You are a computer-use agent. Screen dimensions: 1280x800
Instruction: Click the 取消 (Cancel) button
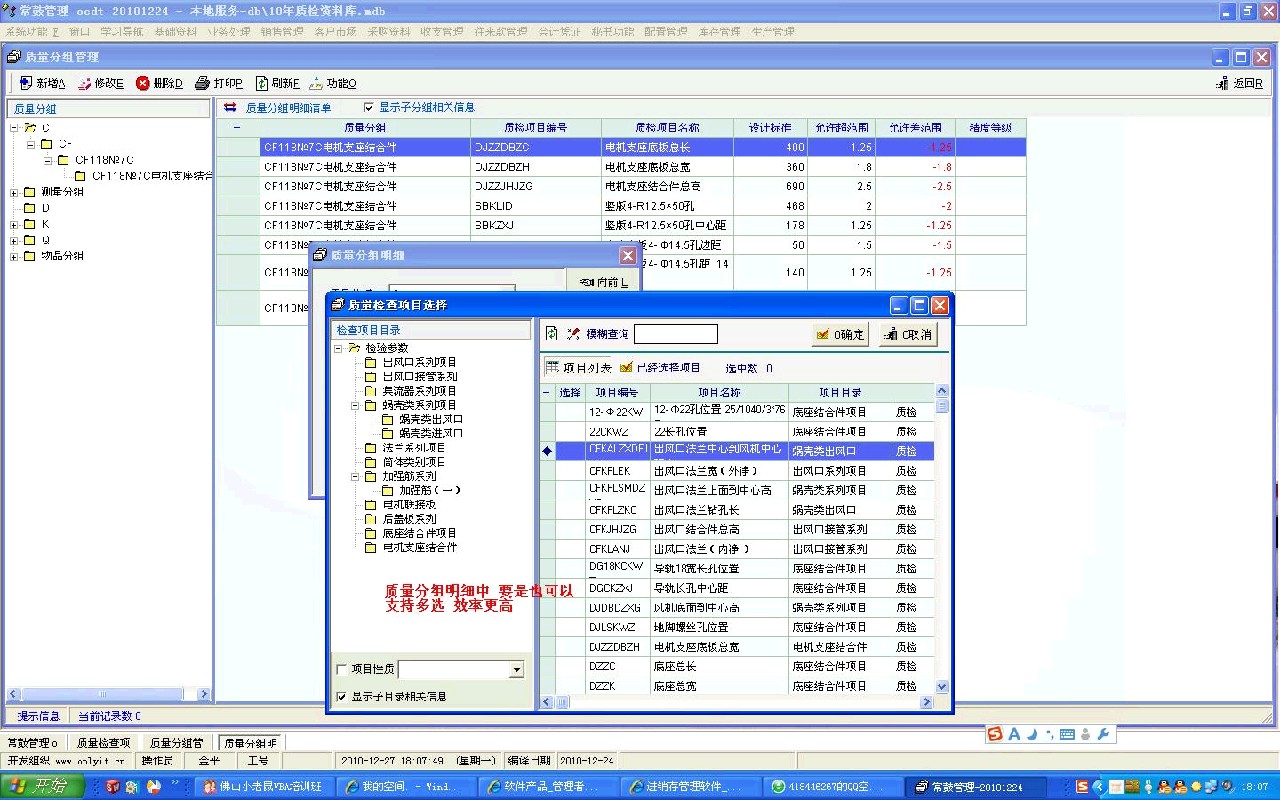[x=908, y=335]
